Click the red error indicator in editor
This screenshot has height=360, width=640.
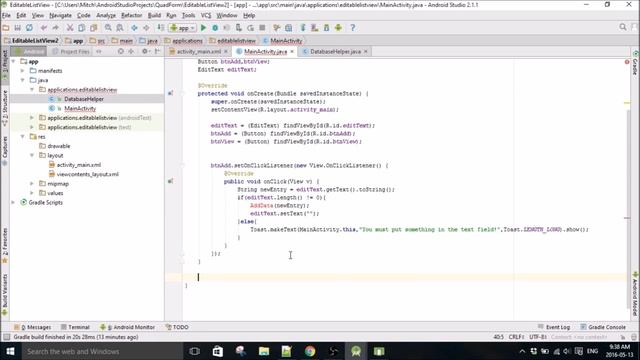coord(627,62)
